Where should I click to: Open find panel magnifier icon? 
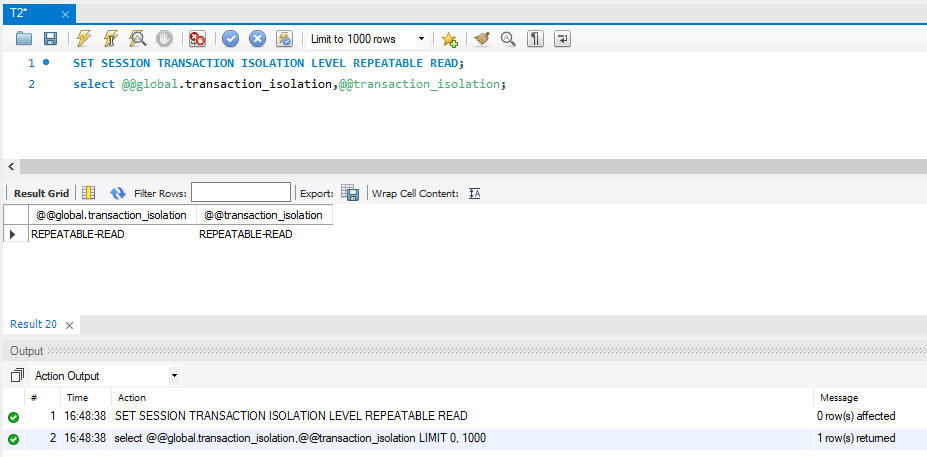[508, 39]
